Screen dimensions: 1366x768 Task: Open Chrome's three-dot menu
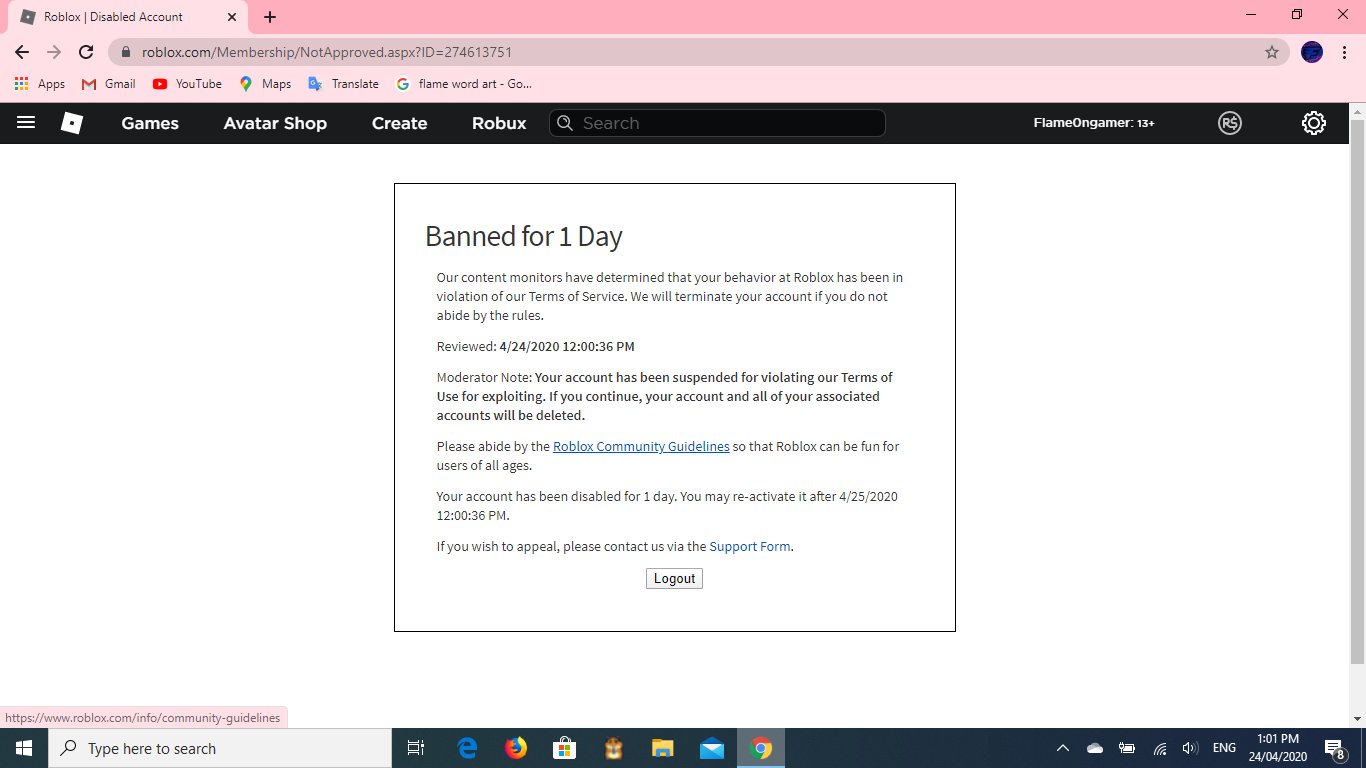(1344, 52)
